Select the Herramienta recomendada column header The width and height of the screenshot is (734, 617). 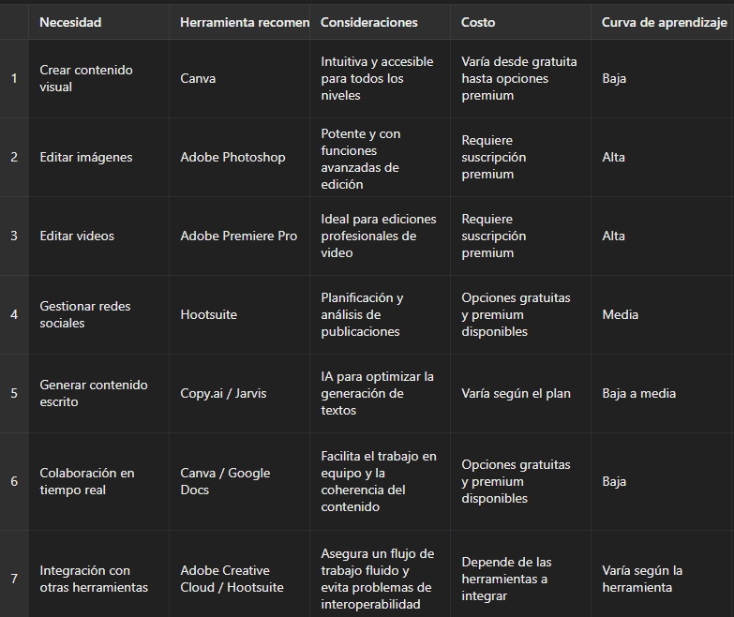click(244, 22)
